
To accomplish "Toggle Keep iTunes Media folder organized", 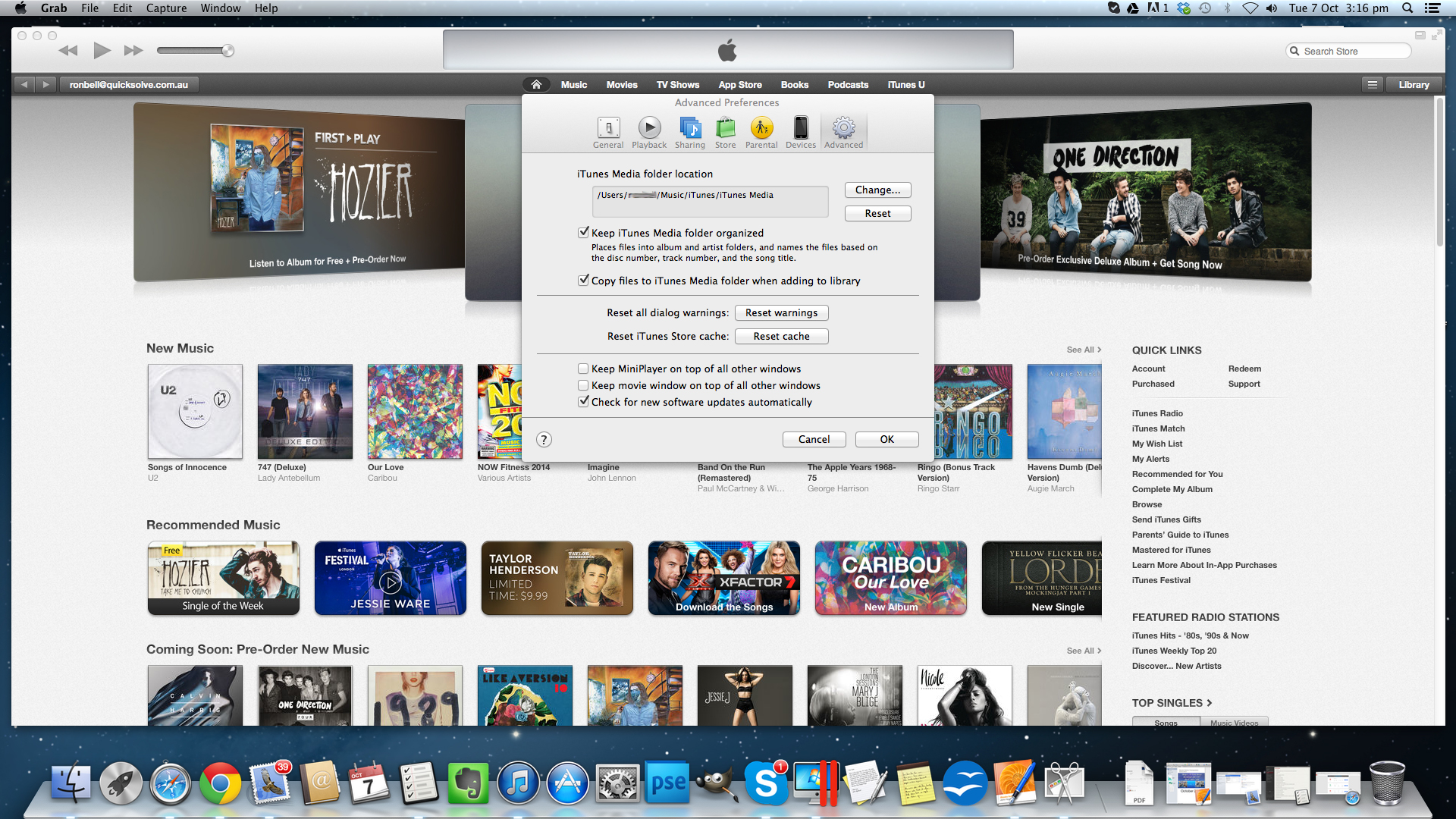I will click(x=583, y=233).
